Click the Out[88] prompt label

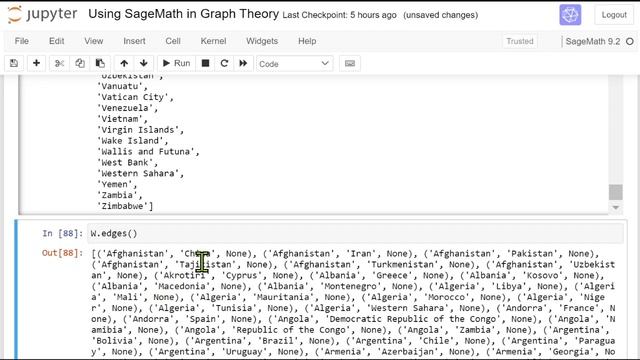pos(62,253)
